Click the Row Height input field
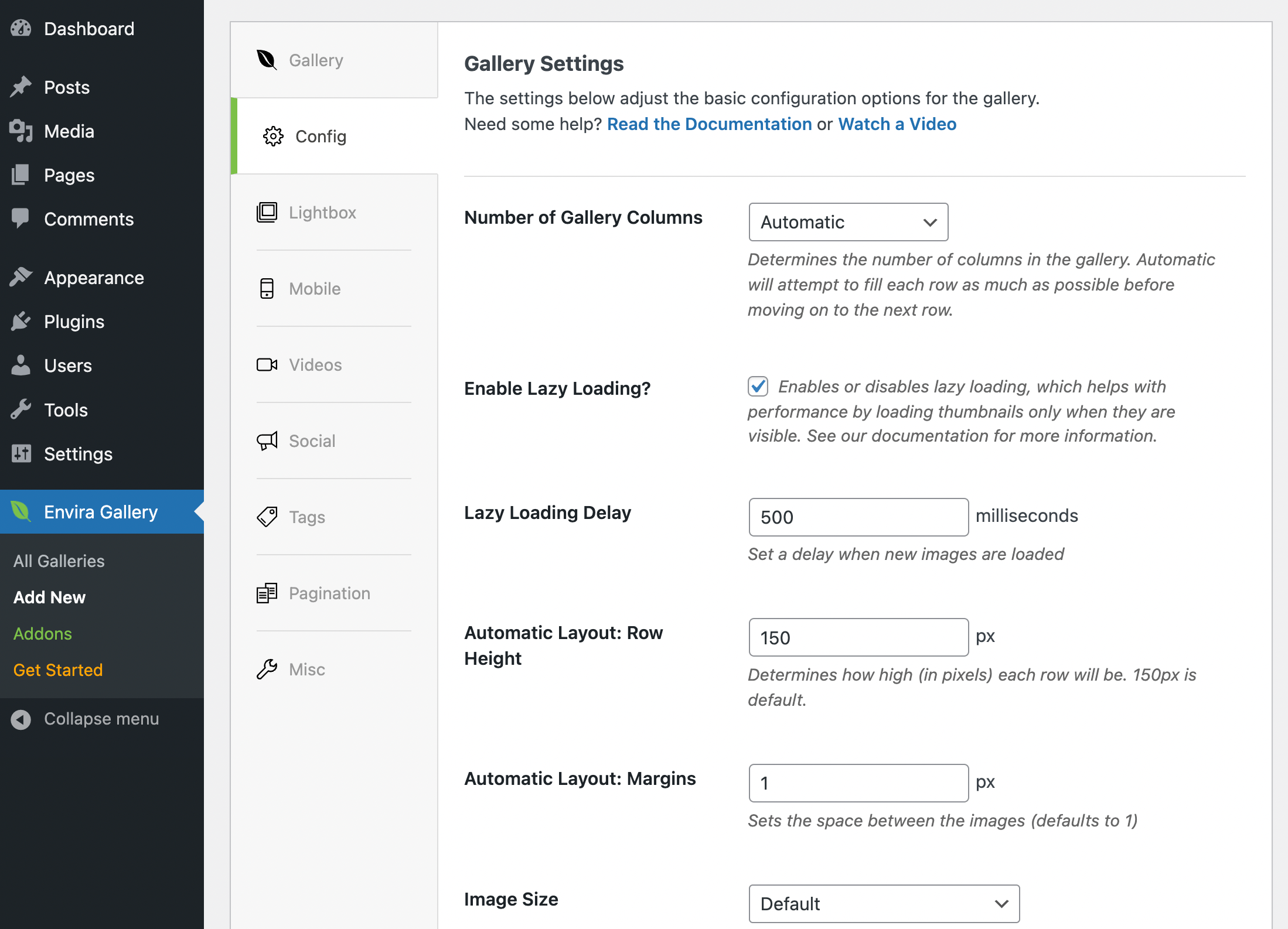Image resolution: width=1288 pixels, height=929 pixels. 858,637
